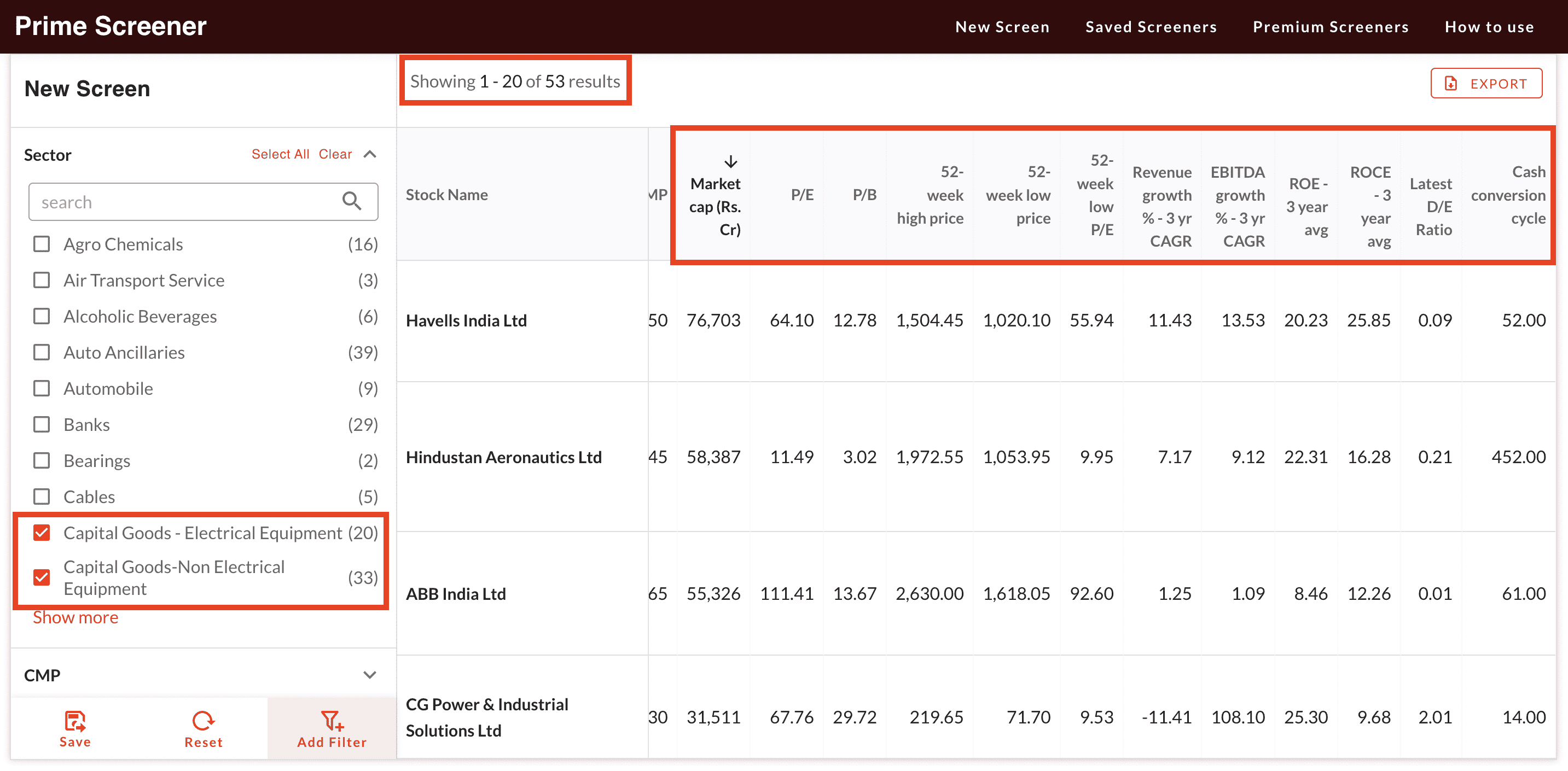Open ABB India Ltd stock
The image size is (1568, 771).
[x=456, y=593]
